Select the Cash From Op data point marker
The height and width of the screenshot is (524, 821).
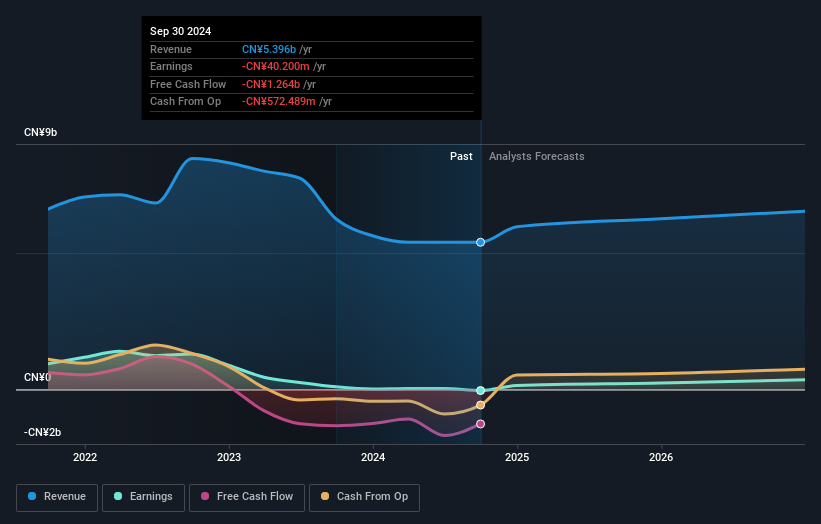pos(480,405)
